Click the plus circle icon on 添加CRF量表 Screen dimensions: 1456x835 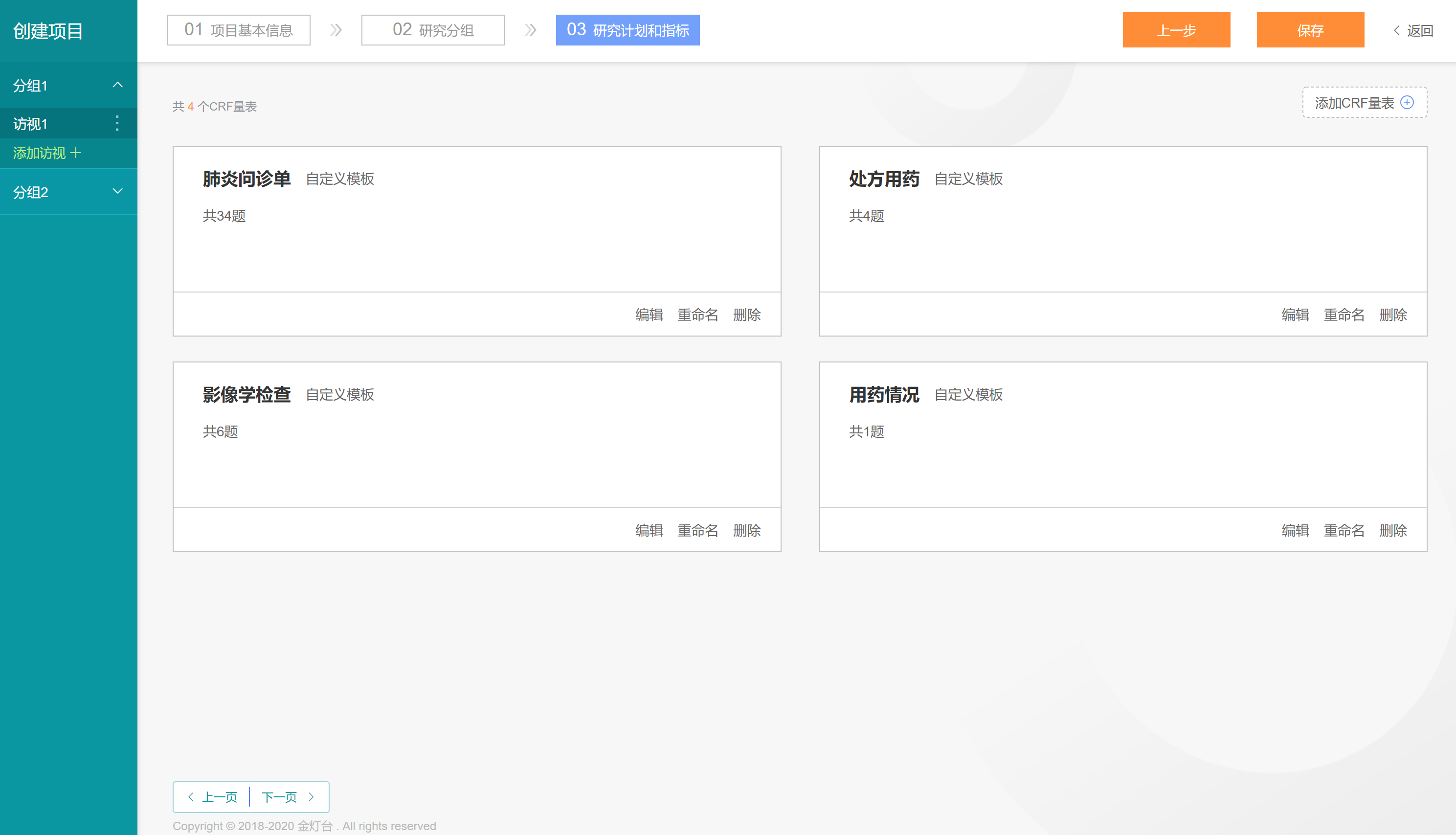tap(1407, 103)
